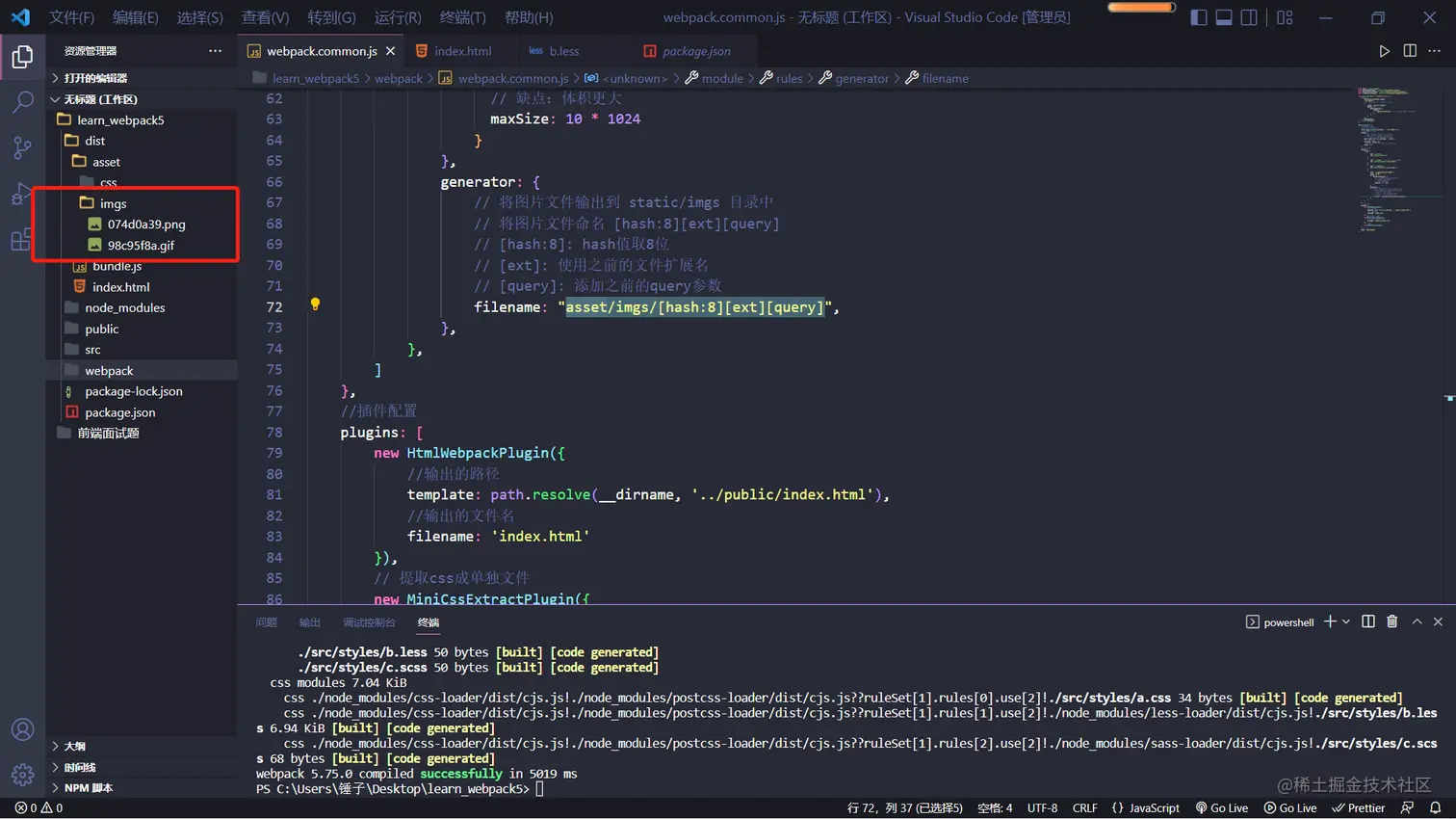Open the Search view in activity bar
This screenshot has height=819, width=1456.
[22, 101]
